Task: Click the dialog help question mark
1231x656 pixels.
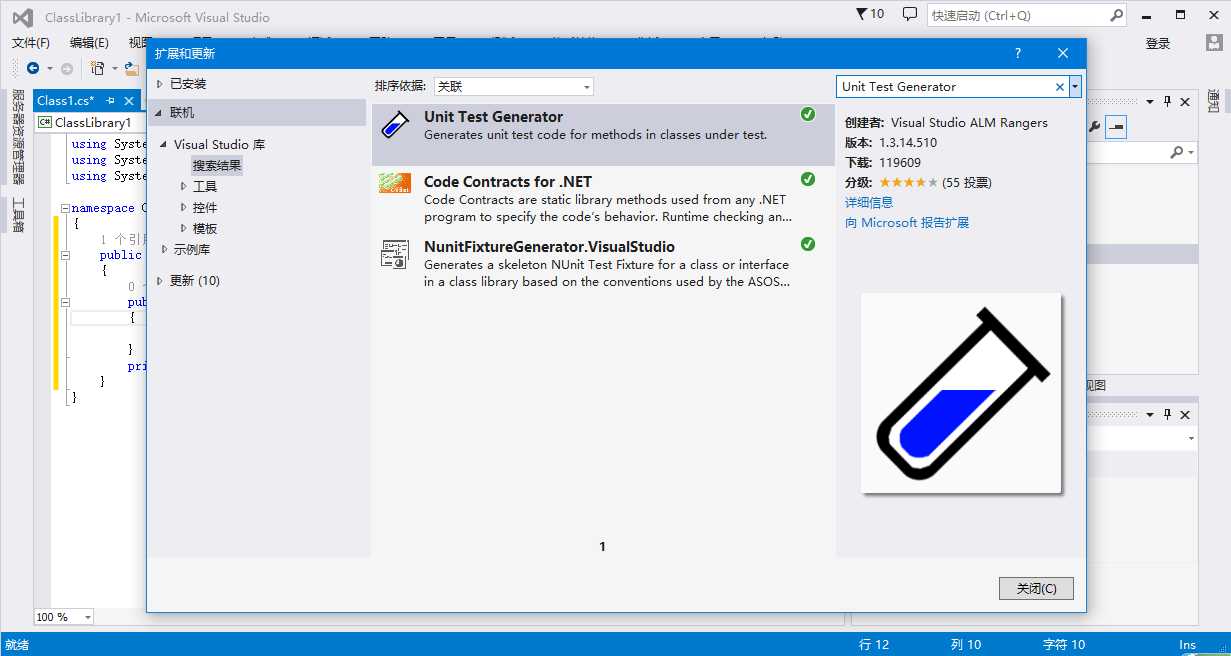Action: point(1018,54)
